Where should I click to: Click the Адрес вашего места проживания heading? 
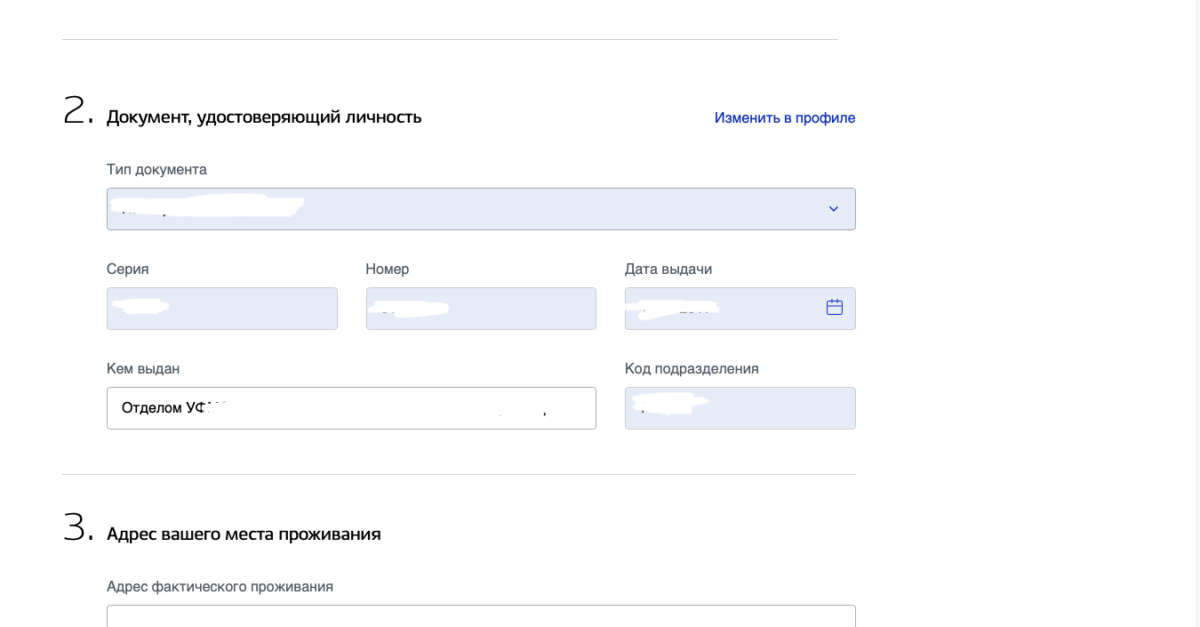coord(243,534)
